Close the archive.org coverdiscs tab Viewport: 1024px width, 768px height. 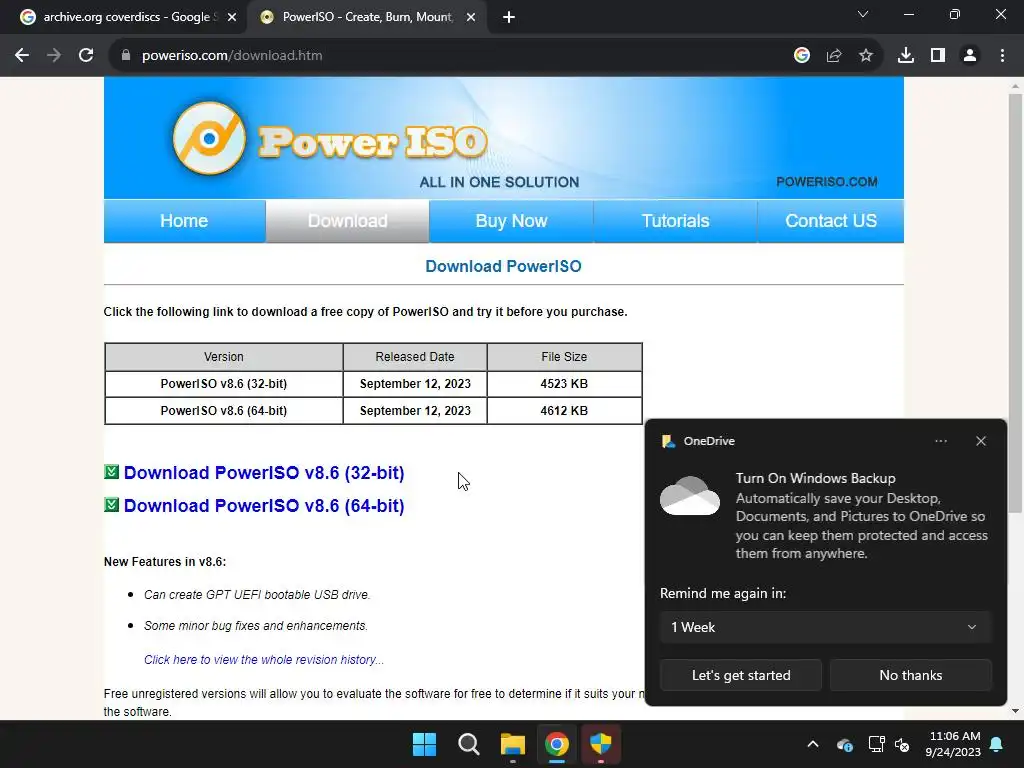pos(232,17)
